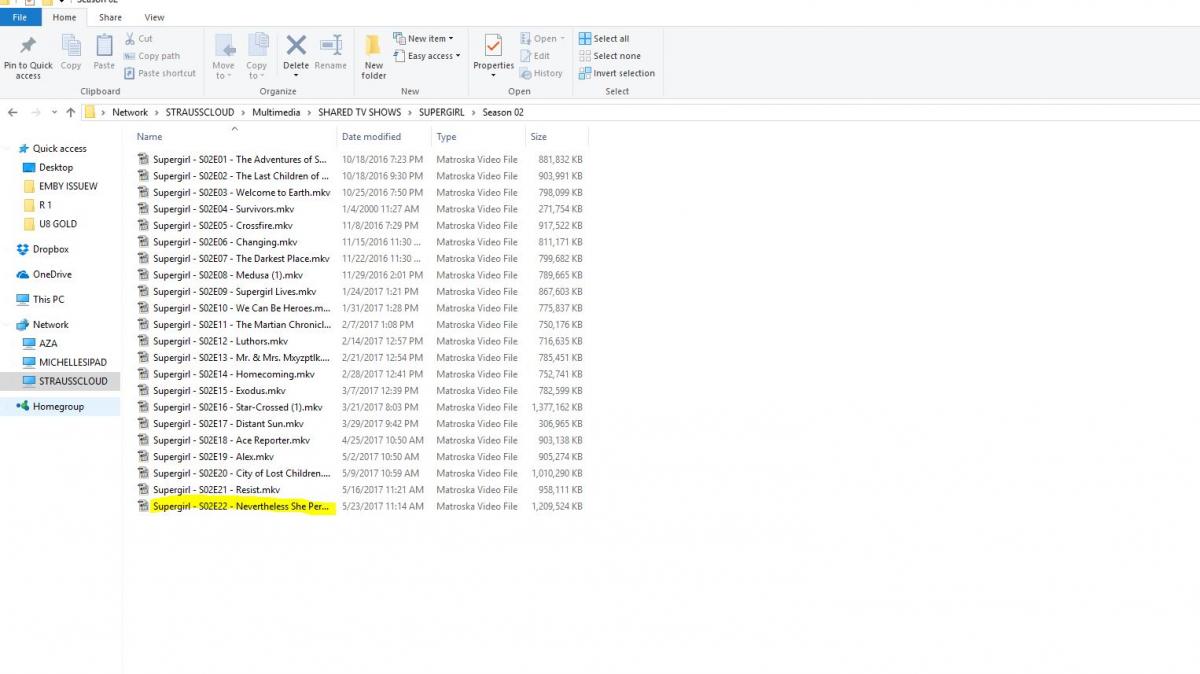Click Season 02 in address bar
This screenshot has width=1200, height=674.
[x=503, y=112]
